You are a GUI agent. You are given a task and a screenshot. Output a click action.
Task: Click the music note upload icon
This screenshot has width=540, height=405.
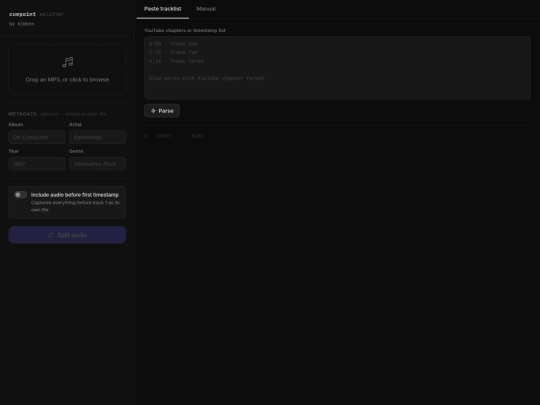click(68, 62)
